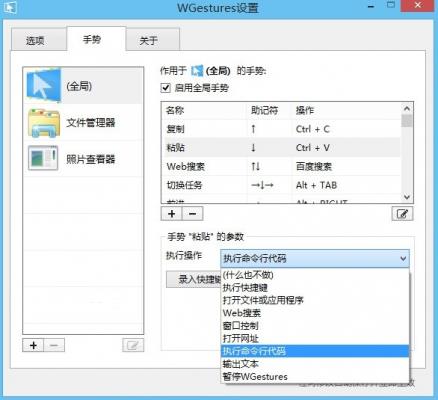Choose (什么也不做) from the dropdown list
This screenshot has width=438, height=400.
(x=315, y=275)
